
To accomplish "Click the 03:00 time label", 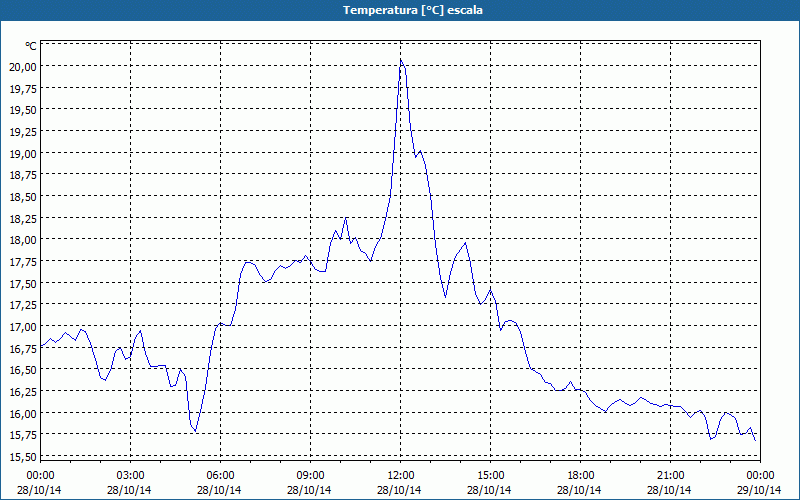I will point(130,475).
